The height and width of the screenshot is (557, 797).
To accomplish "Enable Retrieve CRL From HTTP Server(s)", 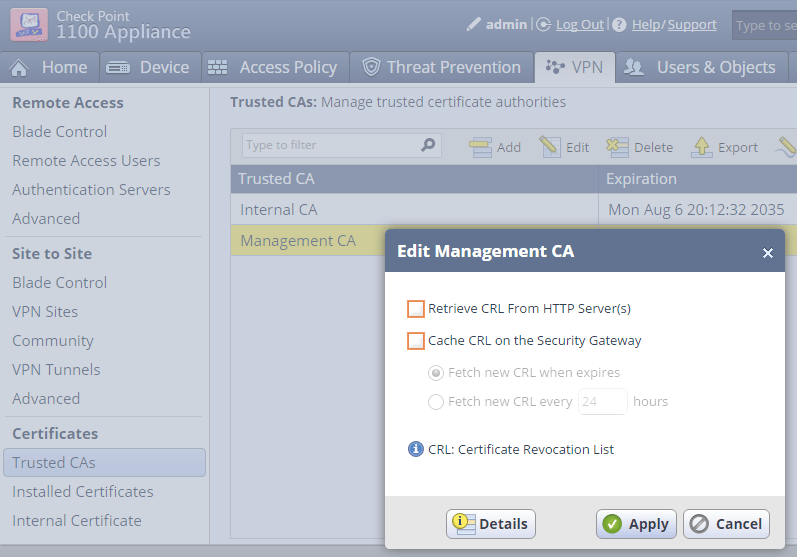I will point(416,309).
